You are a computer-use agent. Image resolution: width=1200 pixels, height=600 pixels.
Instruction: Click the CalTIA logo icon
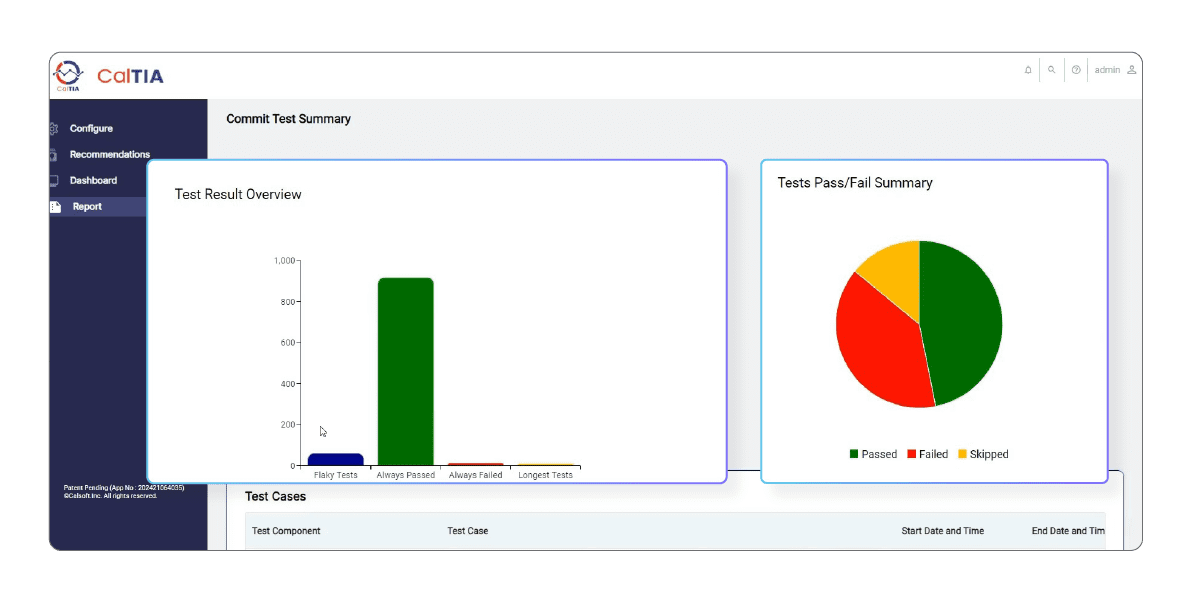(x=68, y=76)
